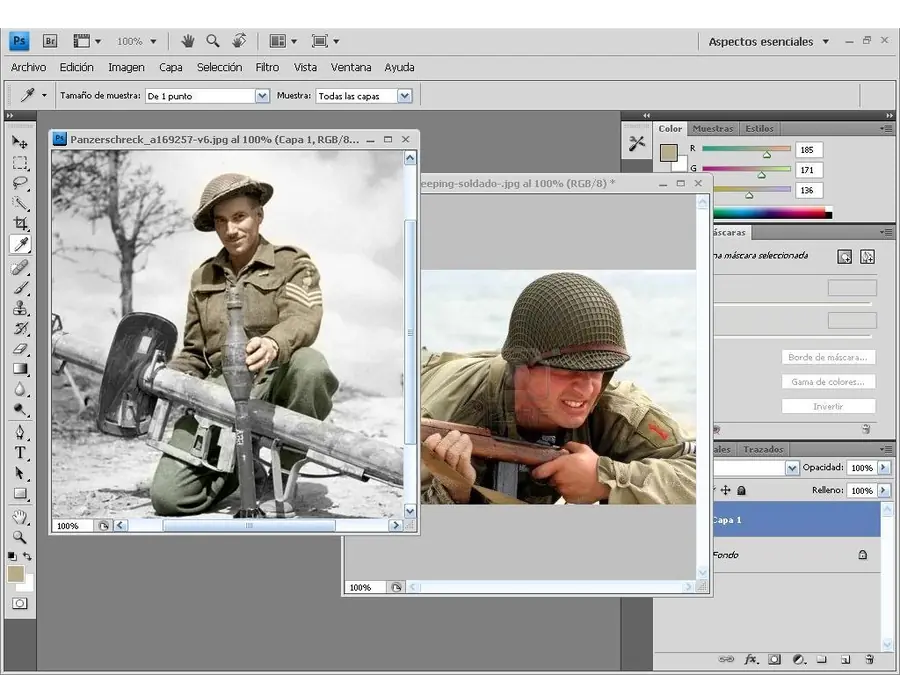
Task: Open the Filtro menu
Action: (267, 67)
